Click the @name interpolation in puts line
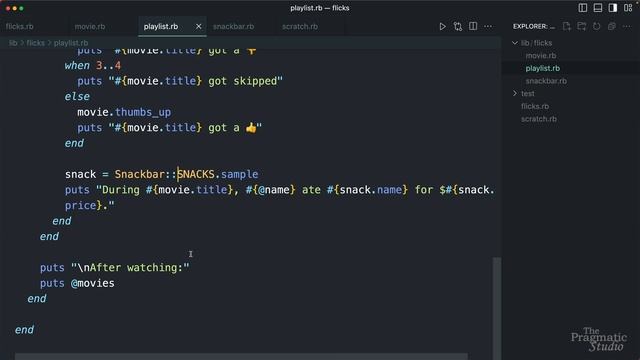Screen dimensions: 640x360 pos(270,190)
